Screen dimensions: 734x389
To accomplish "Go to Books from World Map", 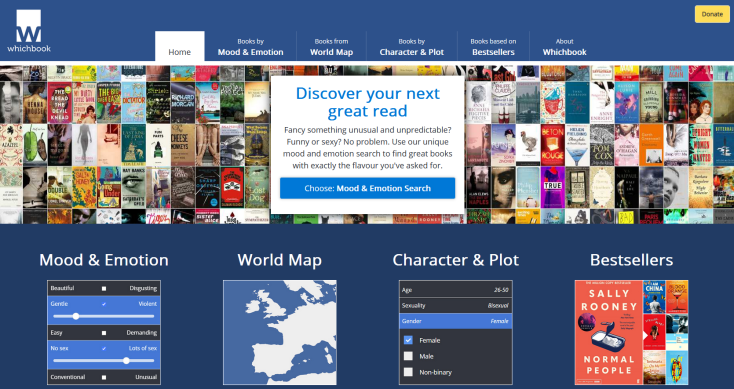I will click(x=331, y=47).
